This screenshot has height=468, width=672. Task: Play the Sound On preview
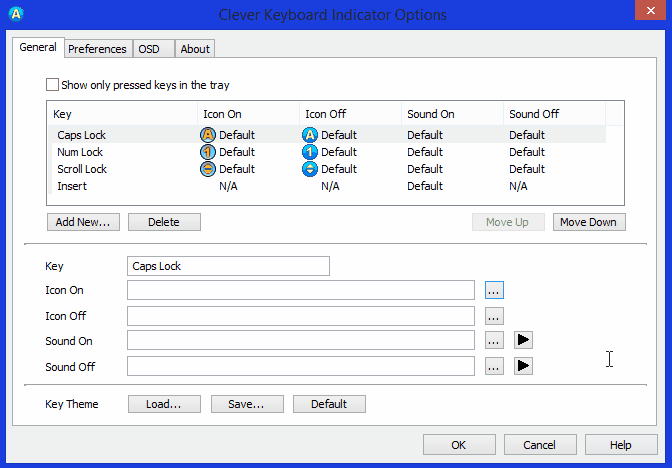point(523,341)
